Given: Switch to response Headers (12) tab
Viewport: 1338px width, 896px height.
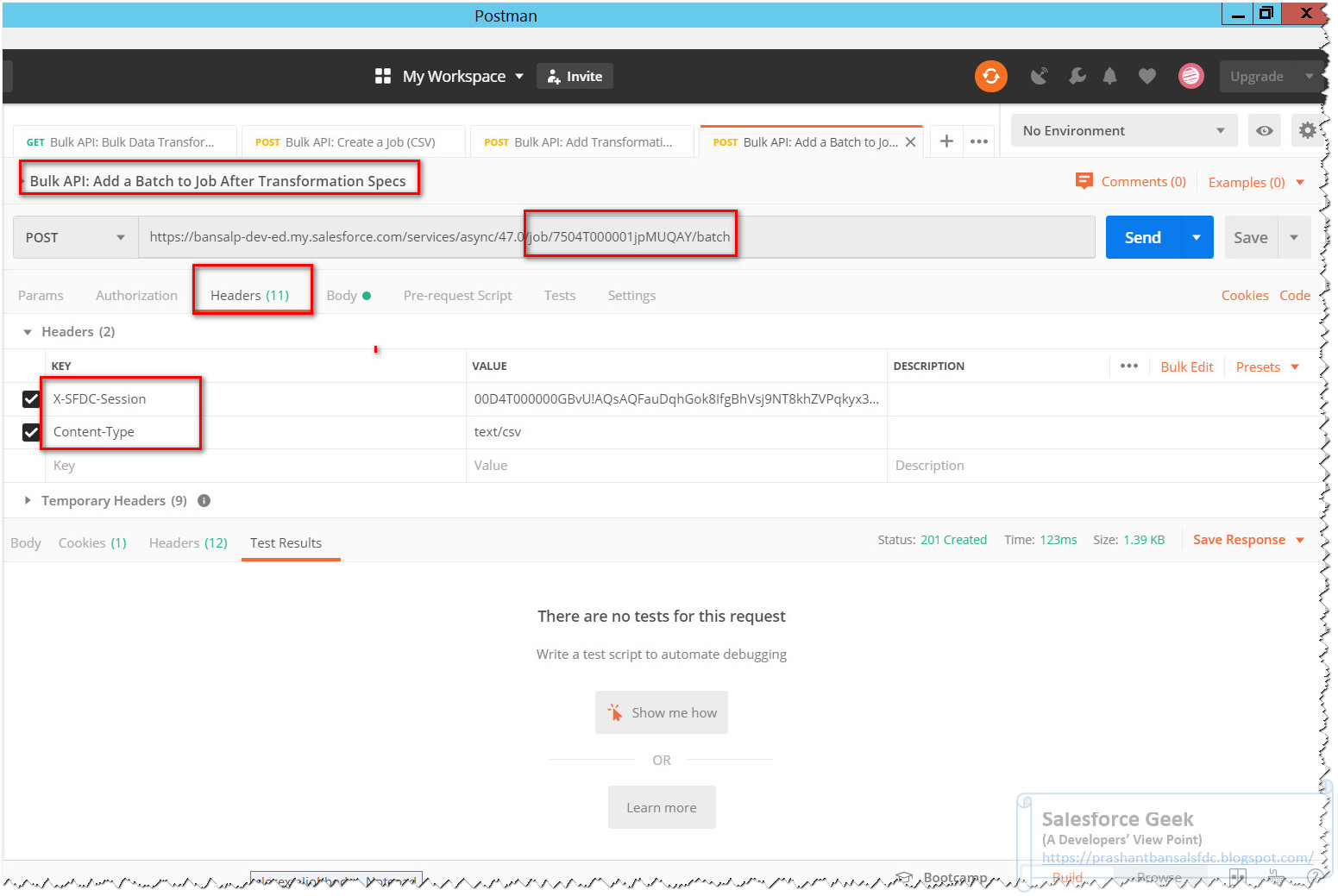Looking at the screenshot, I should point(188,542).
